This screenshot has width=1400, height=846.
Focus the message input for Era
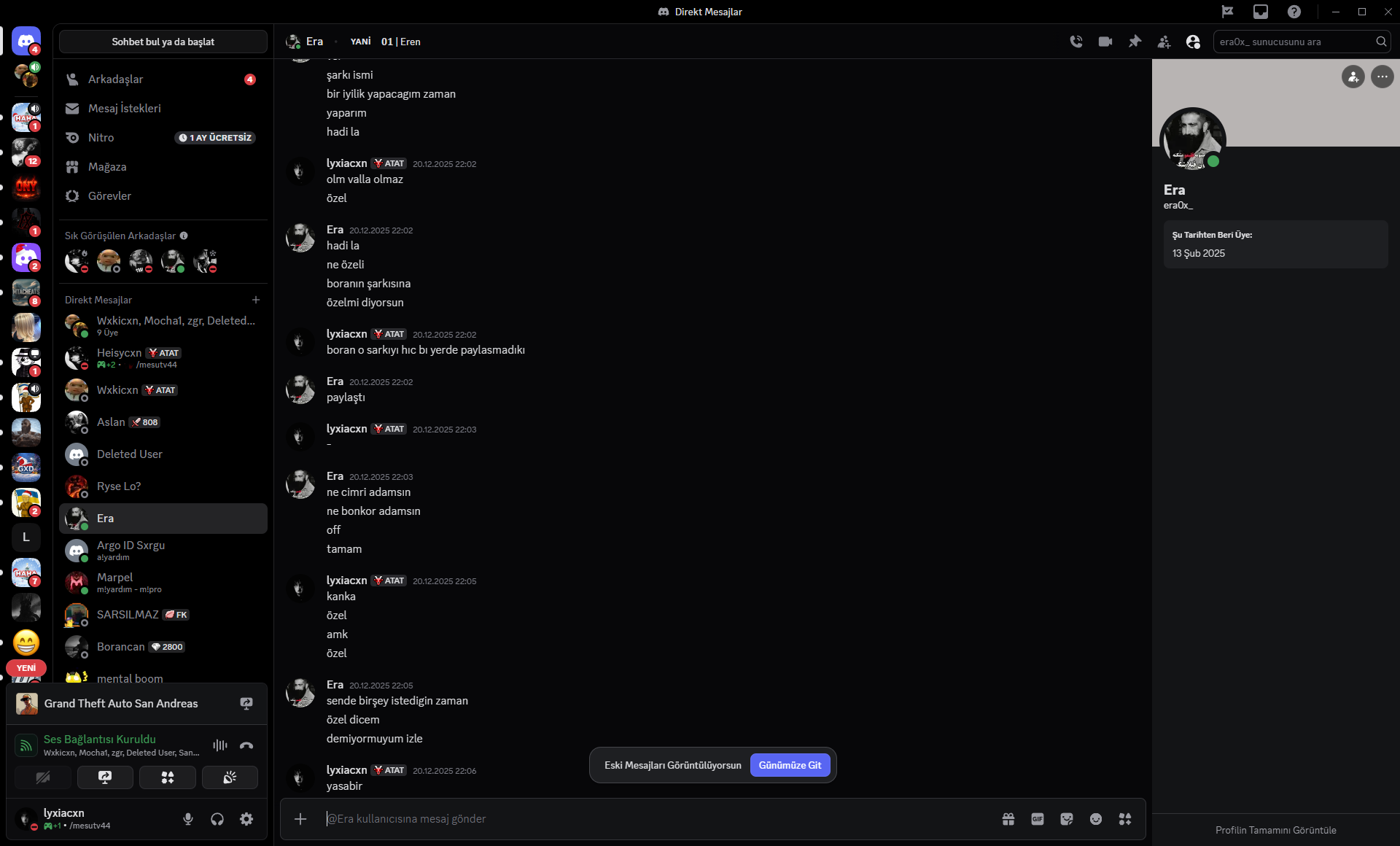[x=656, y=819]
